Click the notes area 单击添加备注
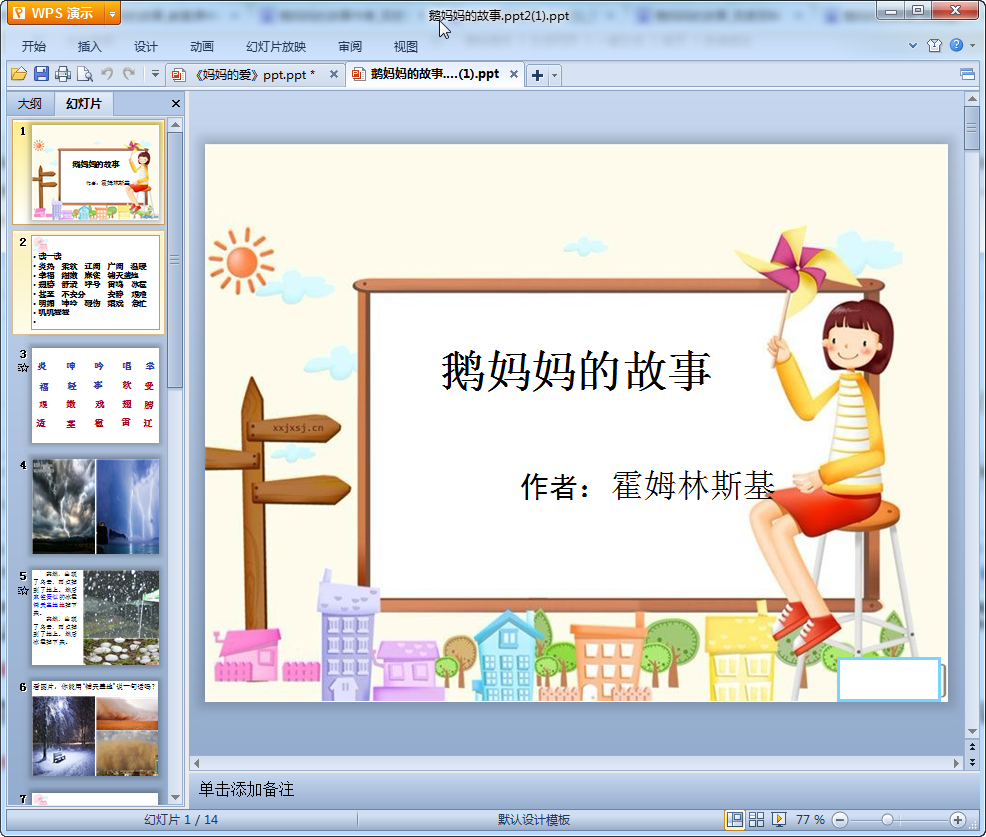The width and height of the screenshot is (986, 837). click(x=246, y=789)
